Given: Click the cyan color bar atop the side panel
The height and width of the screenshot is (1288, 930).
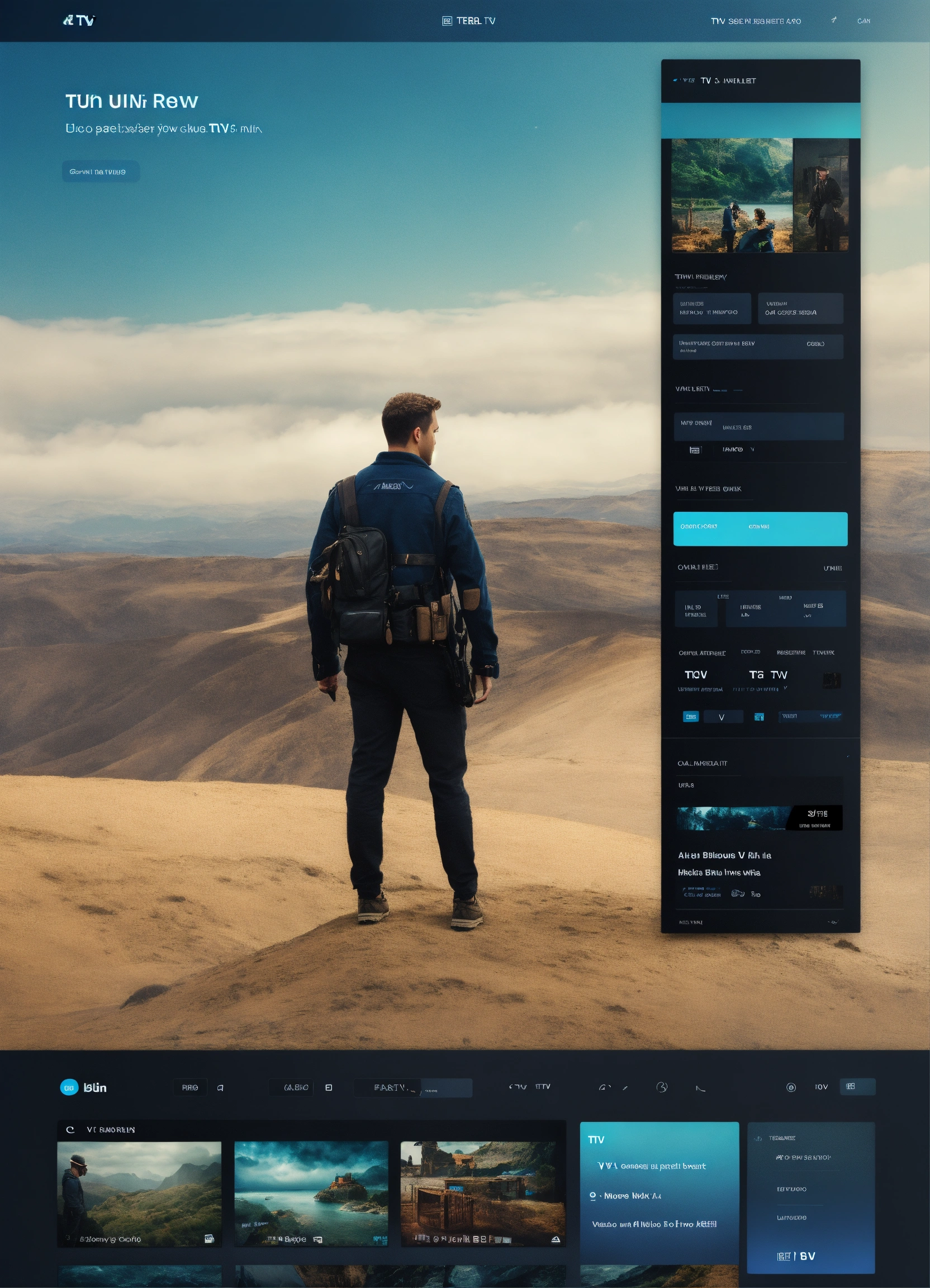Looking at the screenshot, I should click(760, 120).
